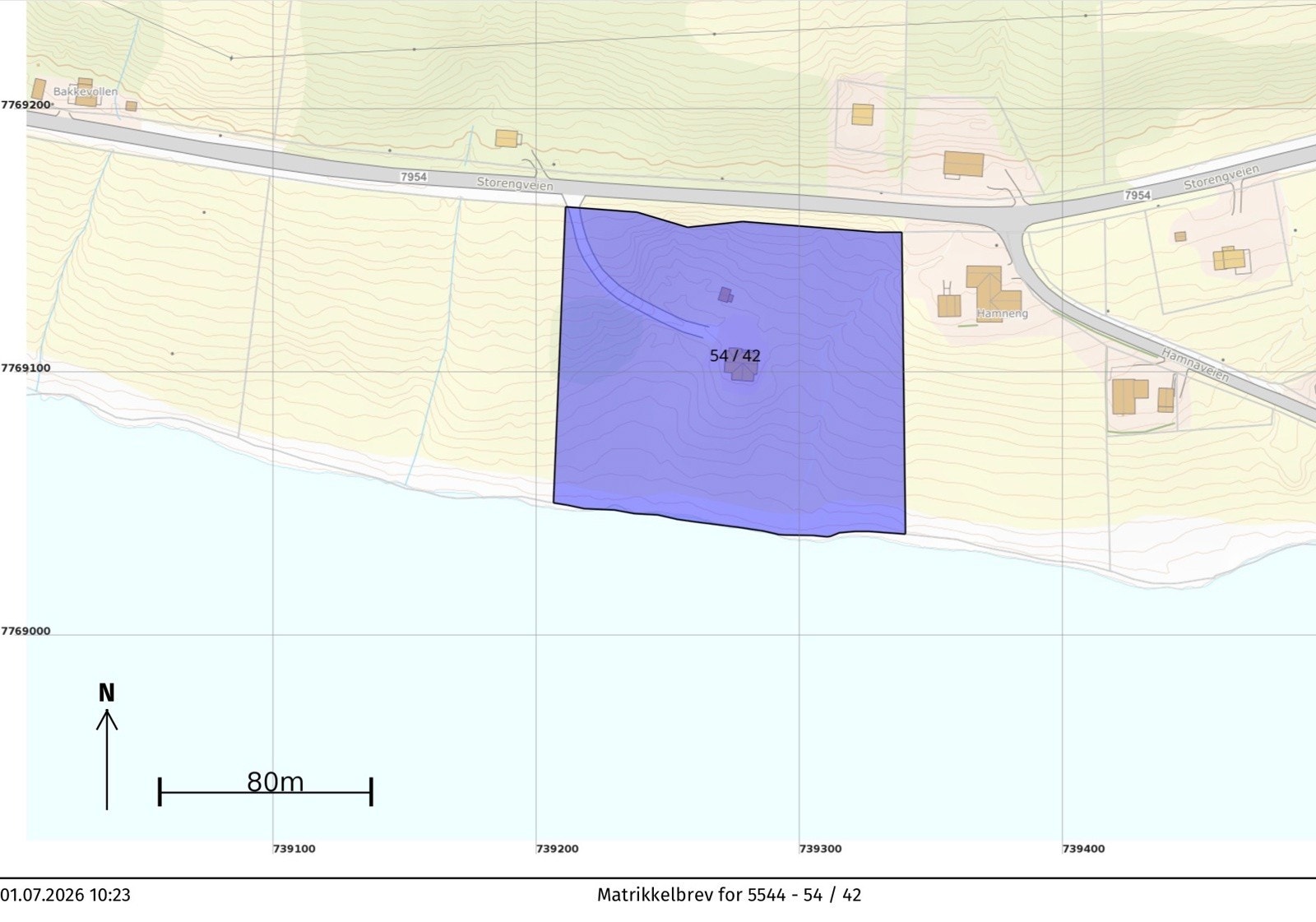
Task: Click the small outbuilding in the blue parcel
Action: tap(725, 294)
